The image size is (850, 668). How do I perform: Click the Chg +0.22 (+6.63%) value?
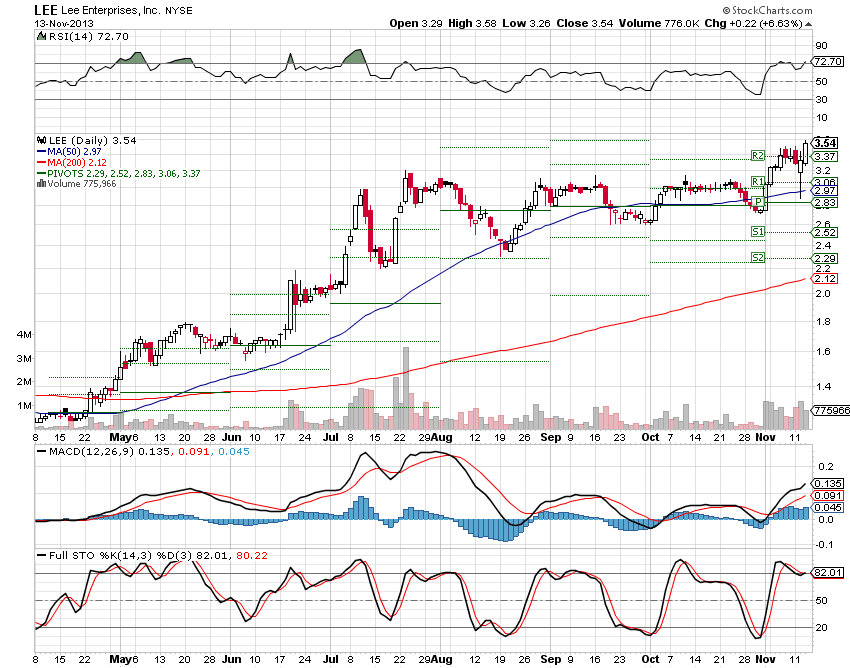(754, 23)
